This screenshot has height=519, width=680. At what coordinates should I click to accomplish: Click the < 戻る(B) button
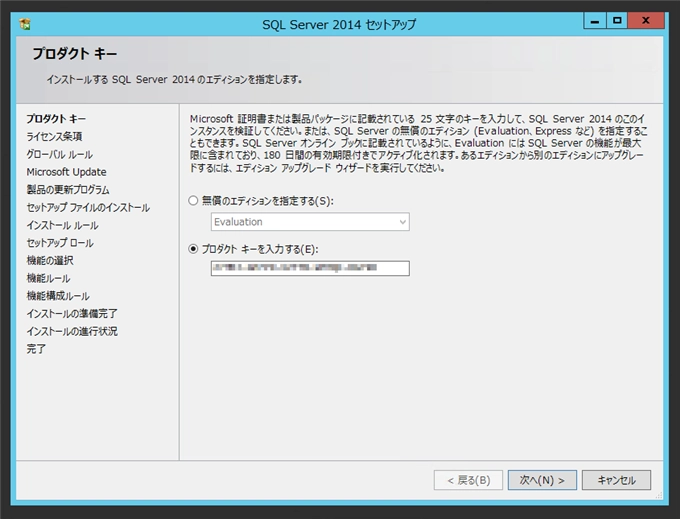point(468,480)
